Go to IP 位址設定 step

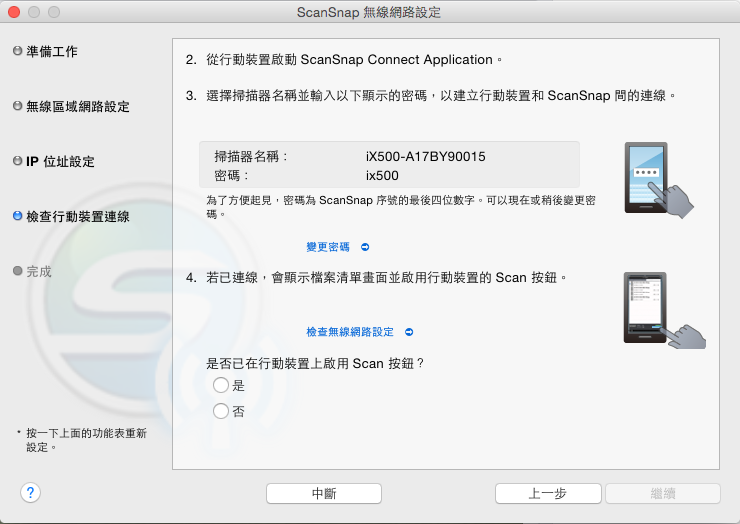[x=54, y=161]
